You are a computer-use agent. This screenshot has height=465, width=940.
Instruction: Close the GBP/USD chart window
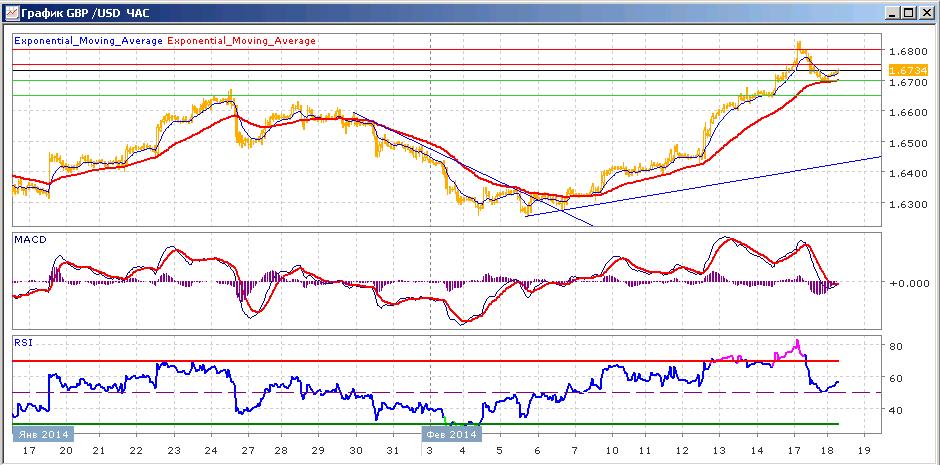925,12
